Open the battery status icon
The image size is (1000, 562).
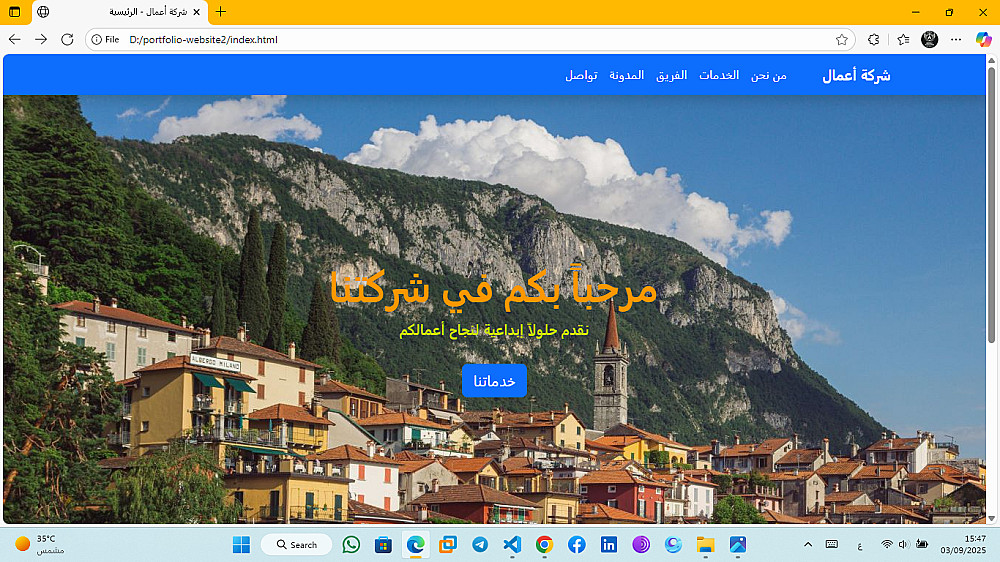tap(922, 544)
